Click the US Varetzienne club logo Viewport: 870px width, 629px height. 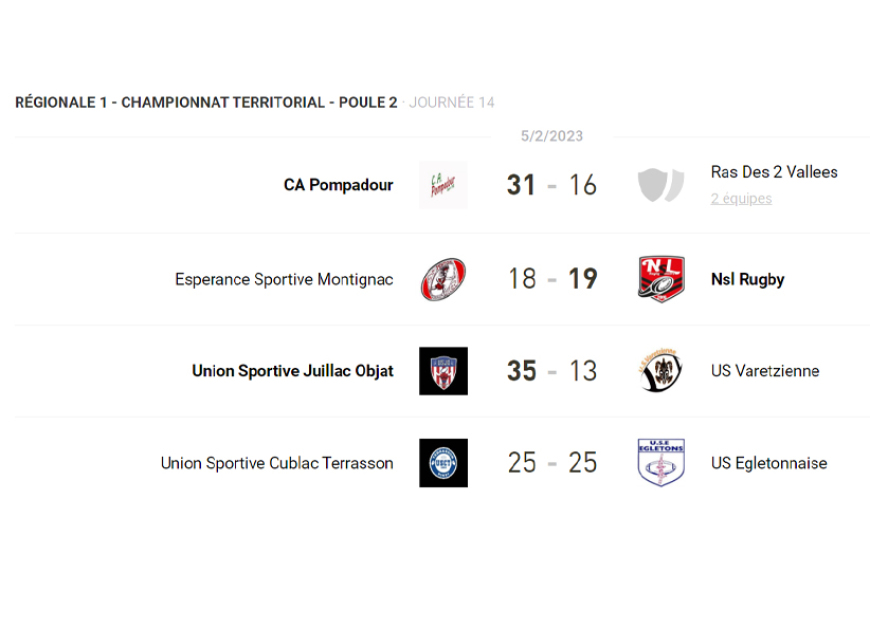(661, 371)
